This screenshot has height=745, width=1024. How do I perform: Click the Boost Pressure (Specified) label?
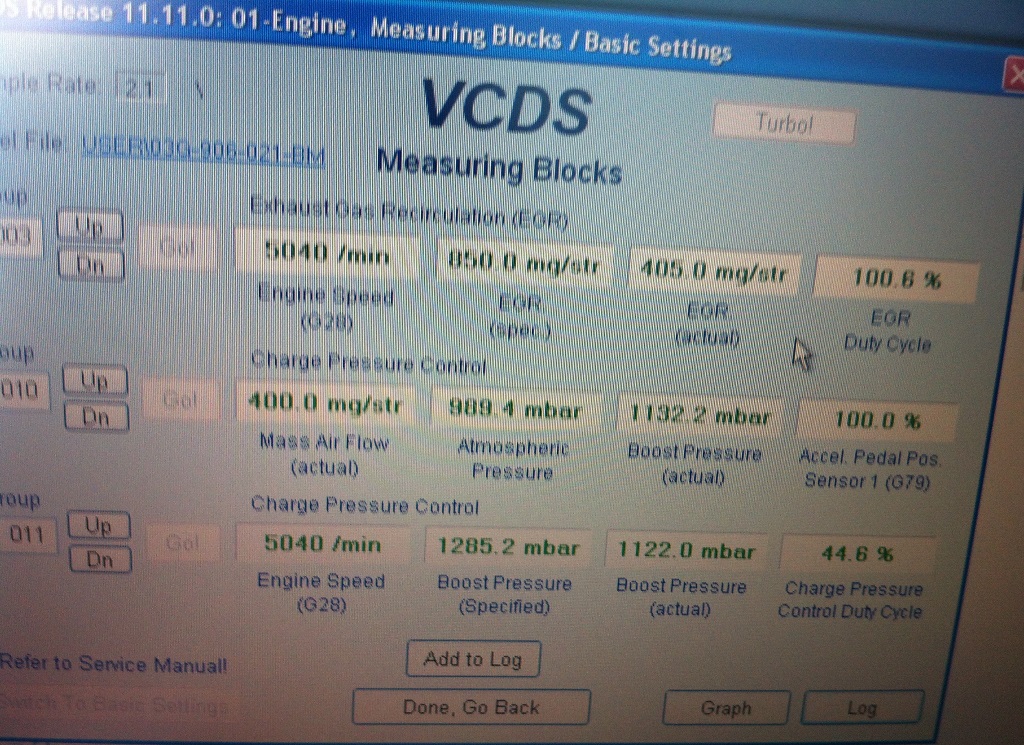click(x=505, y=595)
